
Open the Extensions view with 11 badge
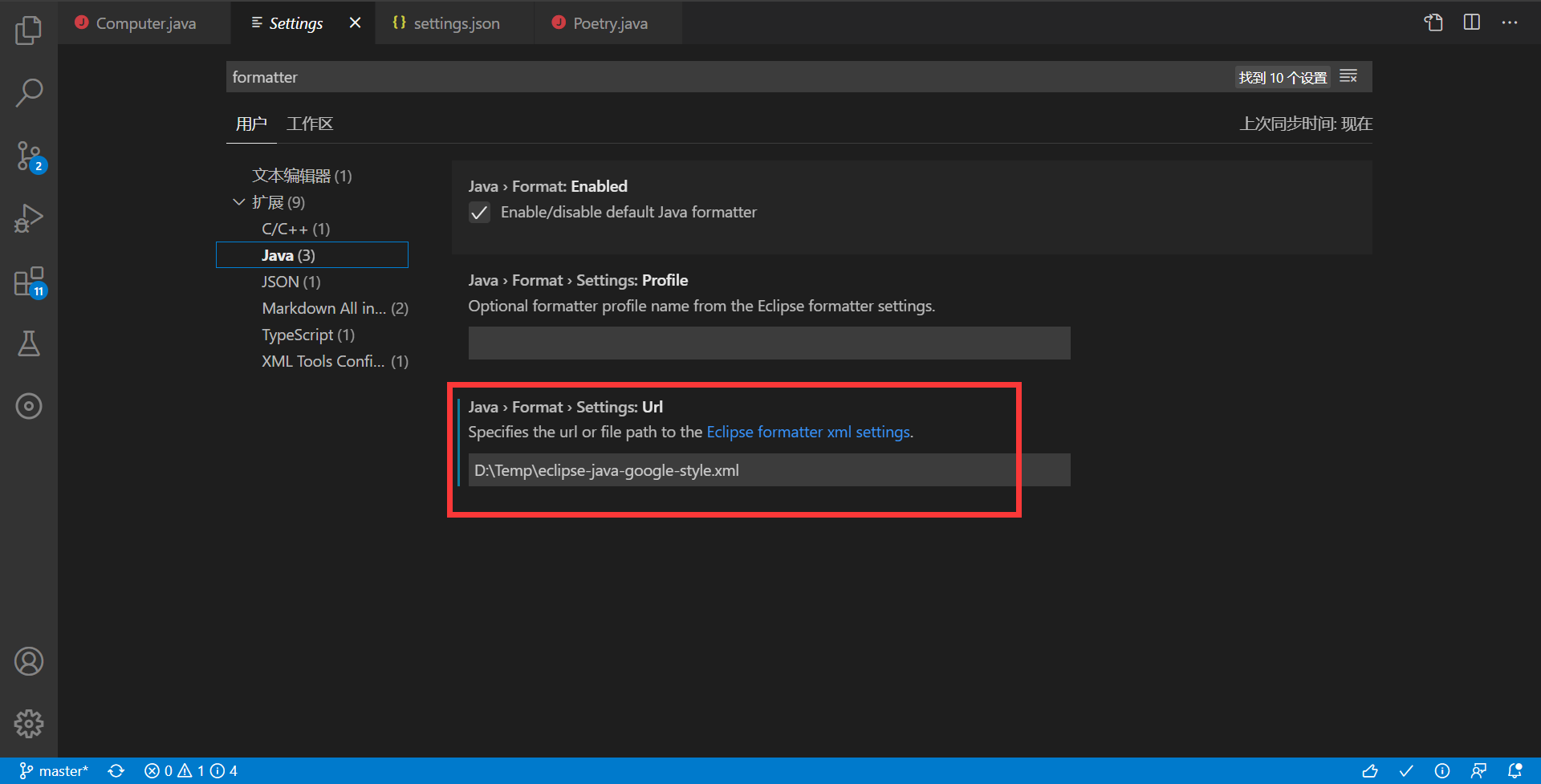point(30,282)
